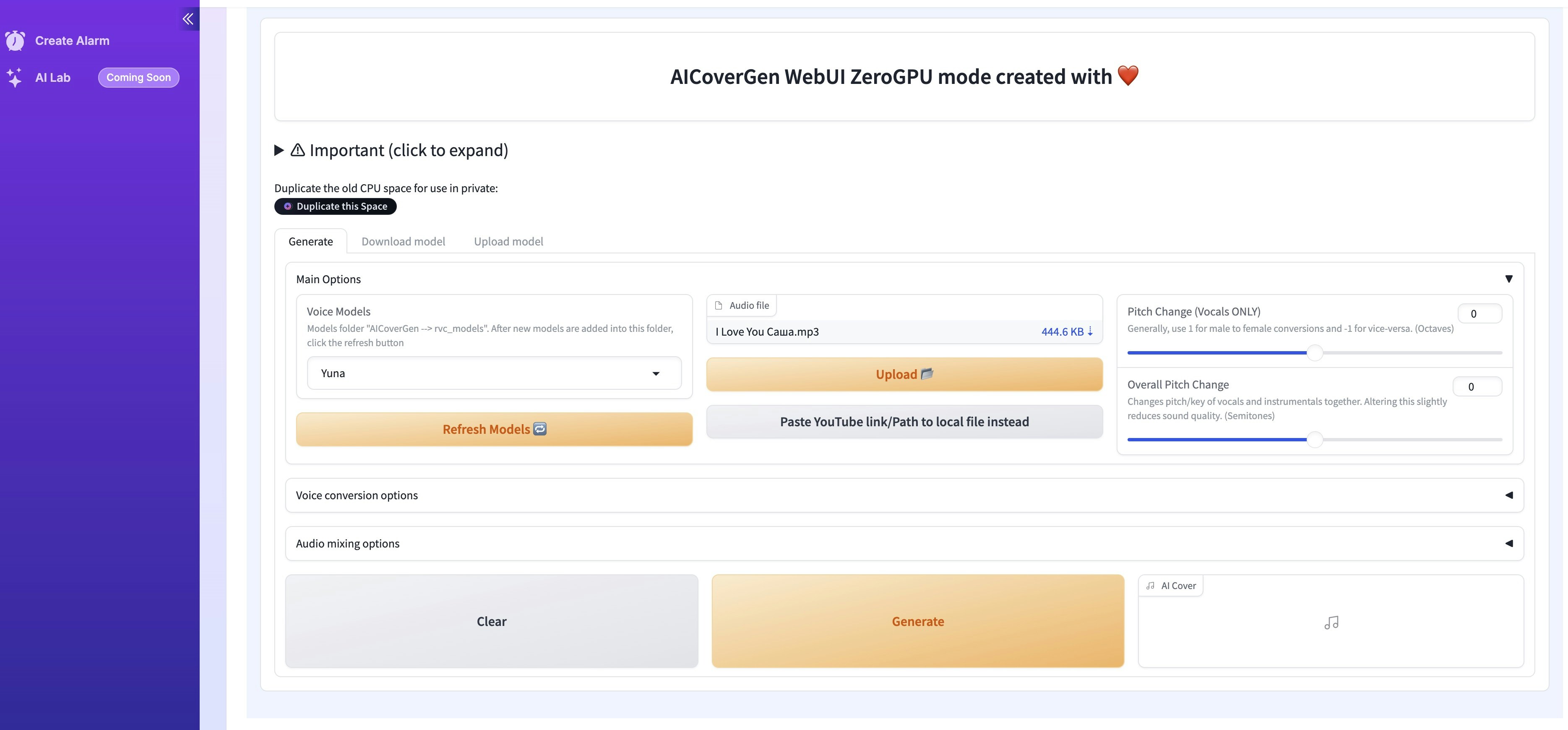Collapse sidebar with double chevron icon
Screen dimensions: 1568x730
[x=189, y=19]
